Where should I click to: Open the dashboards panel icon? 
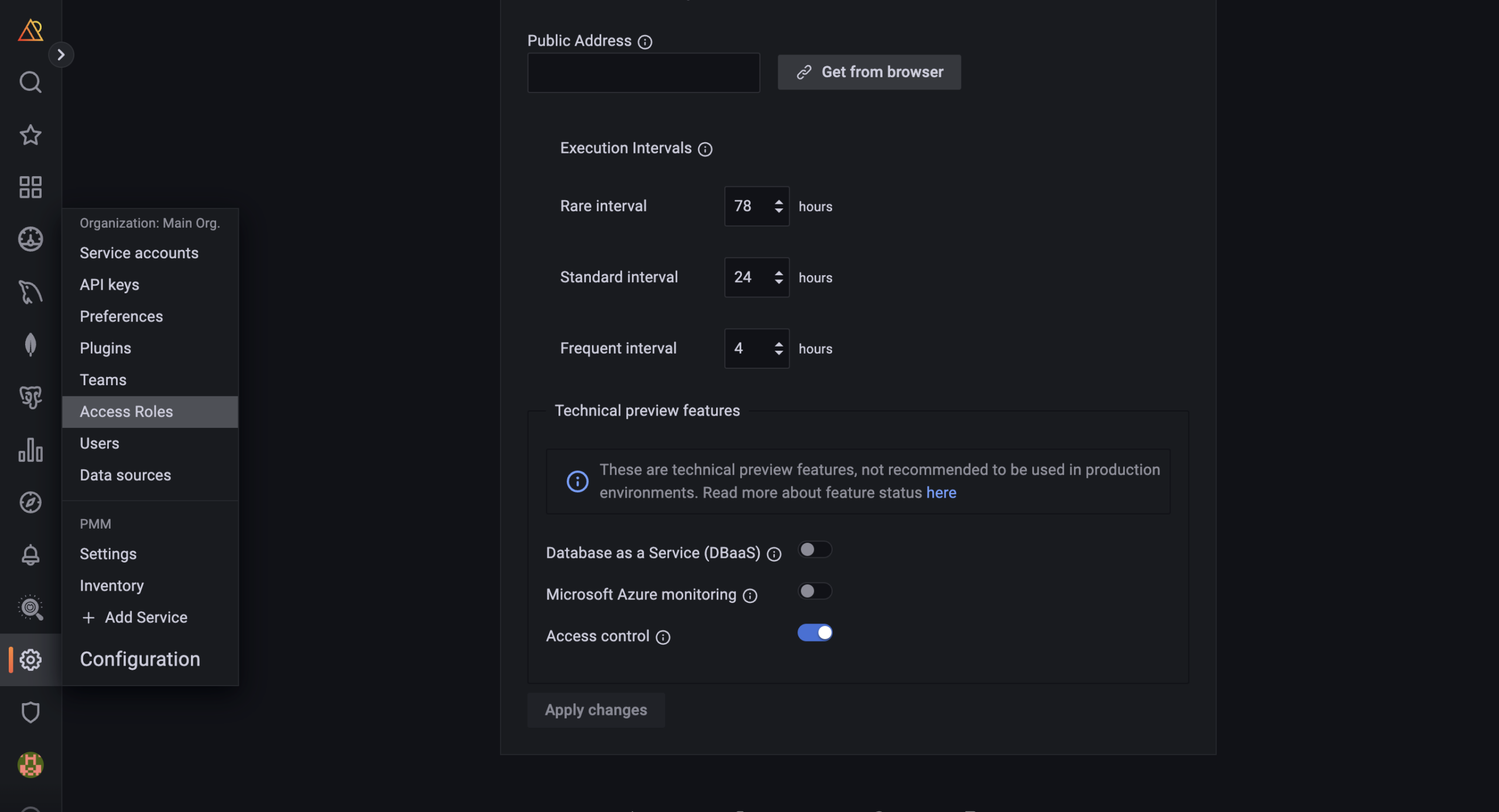[30, 187]
